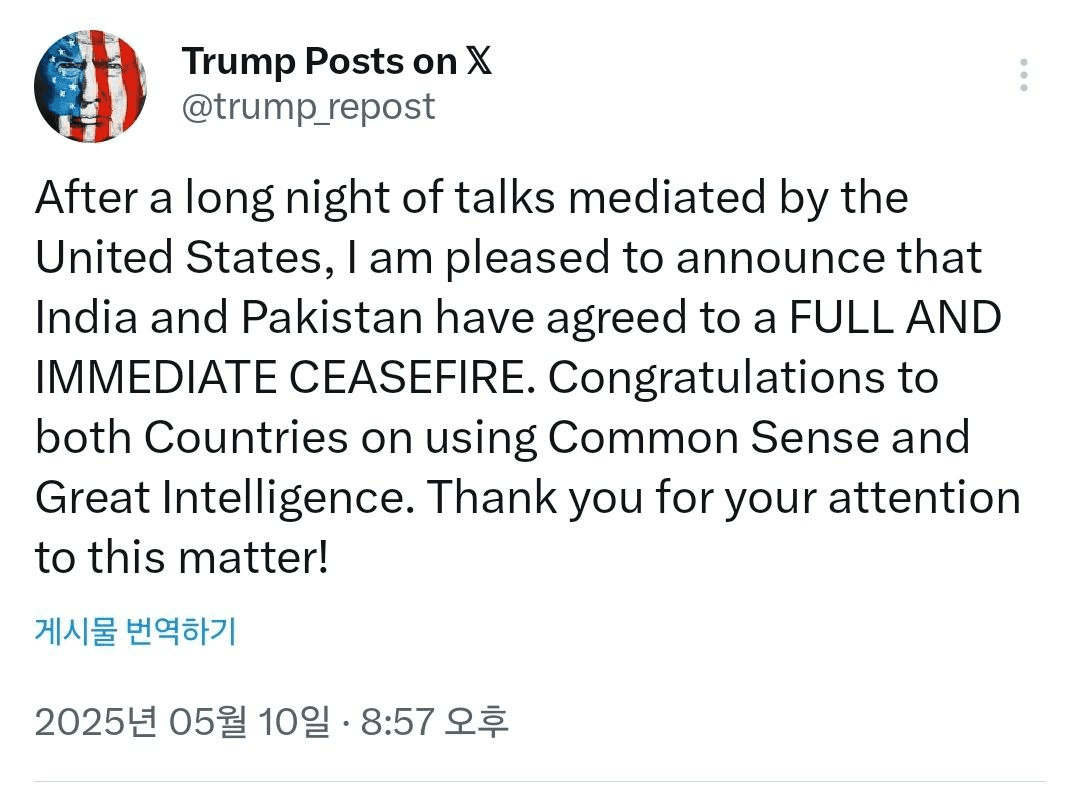
Task: Open the 2025년 05월 10일 date stamp
Action: 182,722
